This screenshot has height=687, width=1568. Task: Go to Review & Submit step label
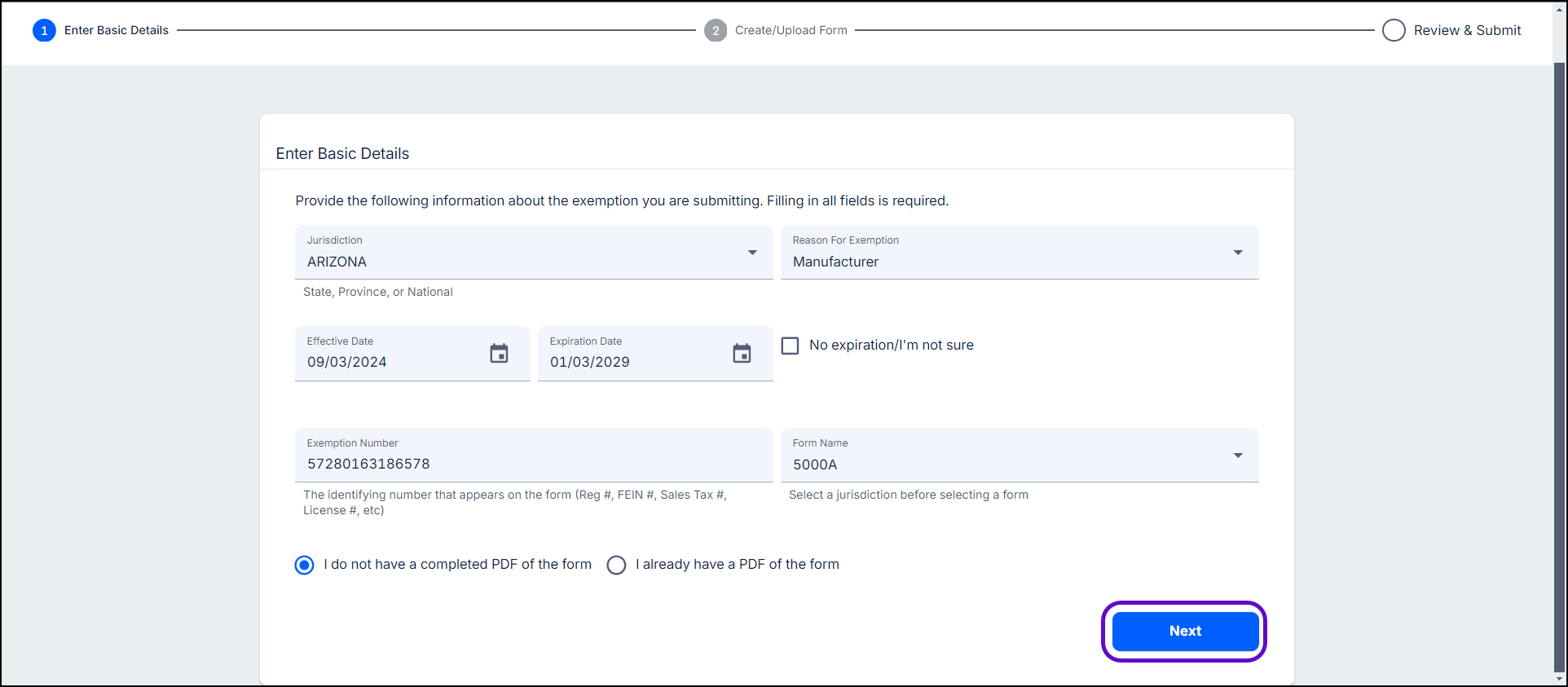[x=1467, y=31]
